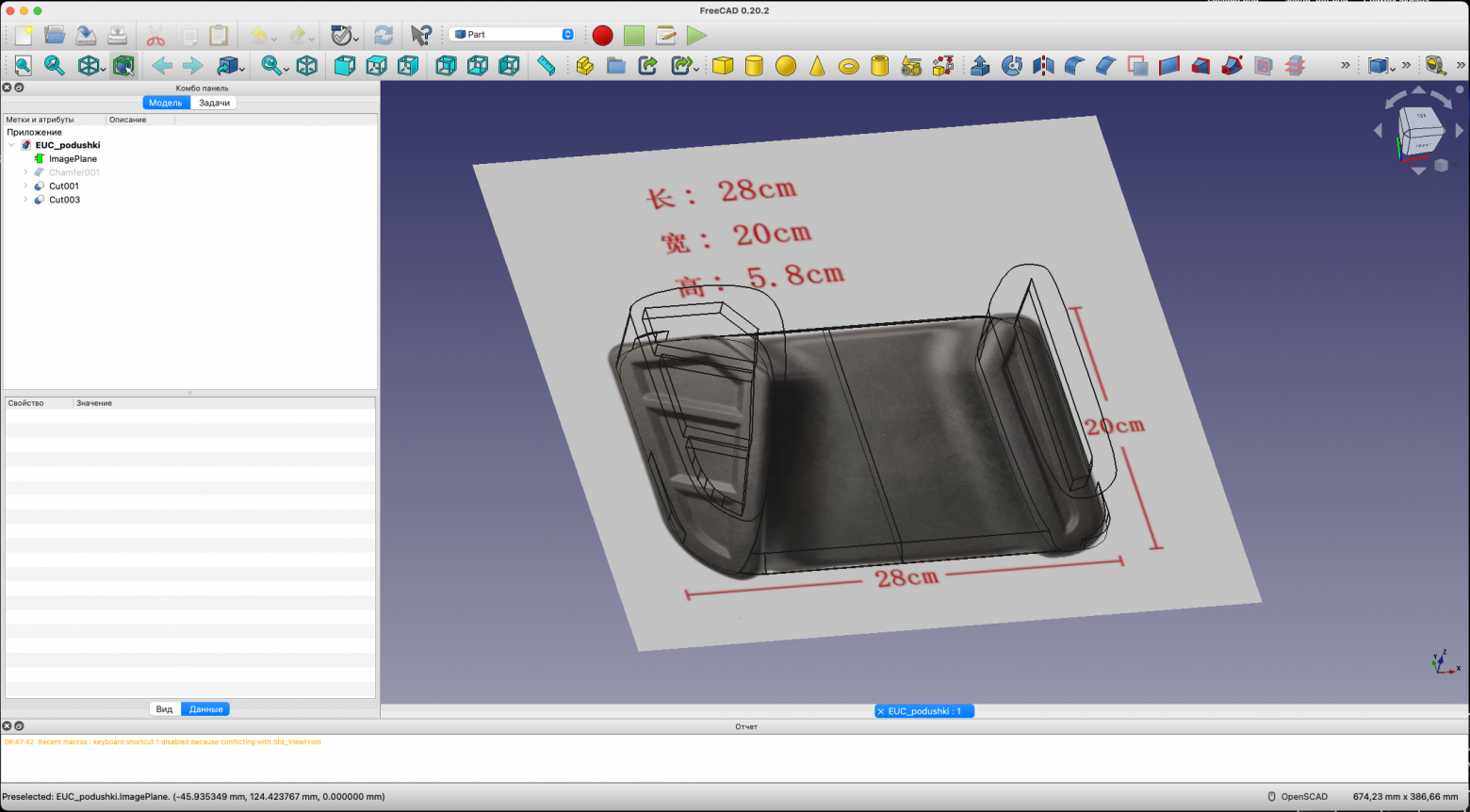Start macro recording with the red circle
The height and width of the screenshot is (812, 1470).
click(603, 36)
